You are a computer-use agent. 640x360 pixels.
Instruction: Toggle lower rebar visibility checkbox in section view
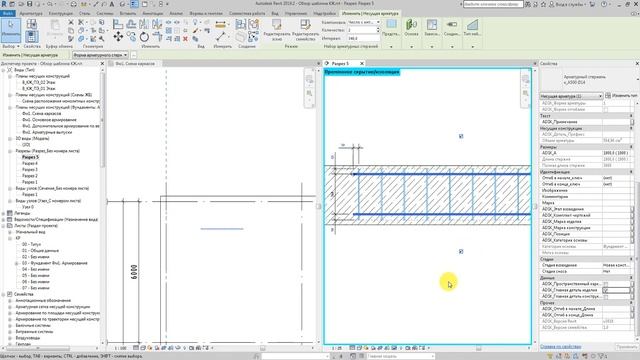click(x=461, y=252)
